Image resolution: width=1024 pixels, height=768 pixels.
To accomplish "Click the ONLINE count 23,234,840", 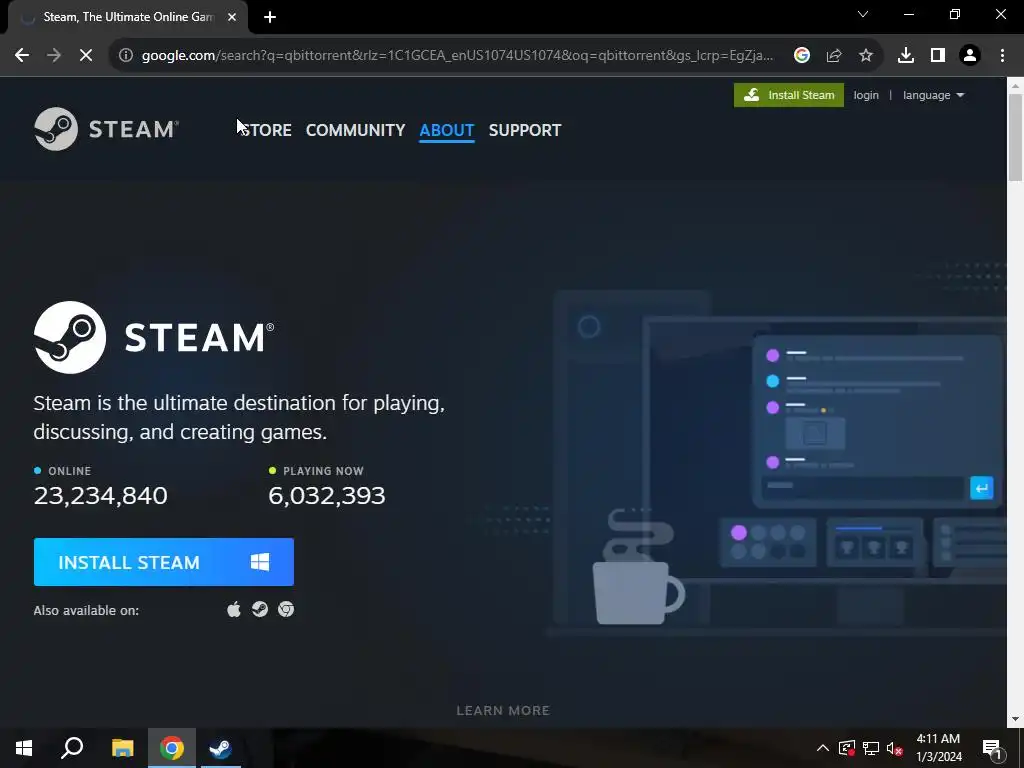I will click(x=101, y=496).
